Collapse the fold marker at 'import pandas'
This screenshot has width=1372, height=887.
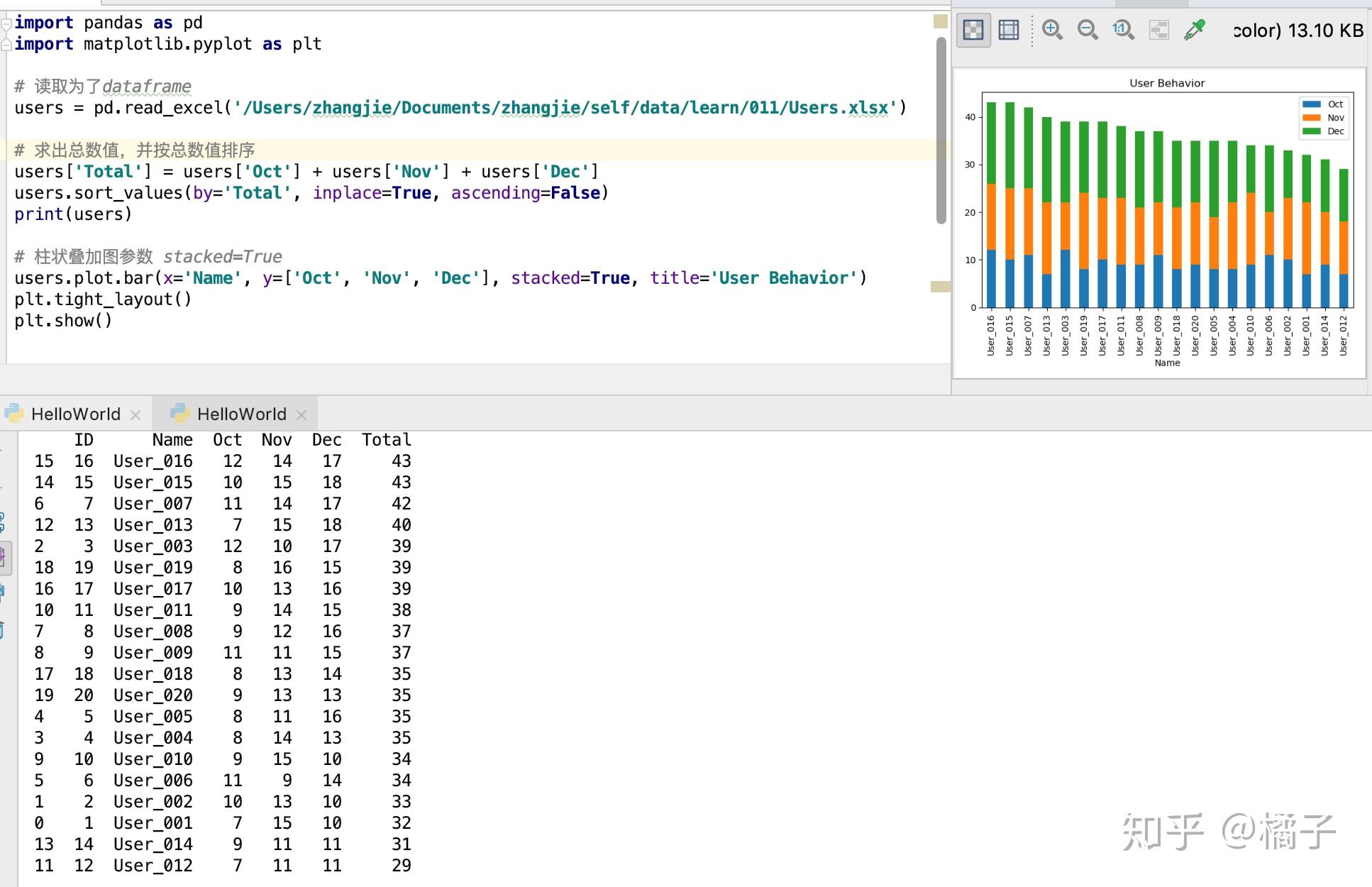coord(6,23)
